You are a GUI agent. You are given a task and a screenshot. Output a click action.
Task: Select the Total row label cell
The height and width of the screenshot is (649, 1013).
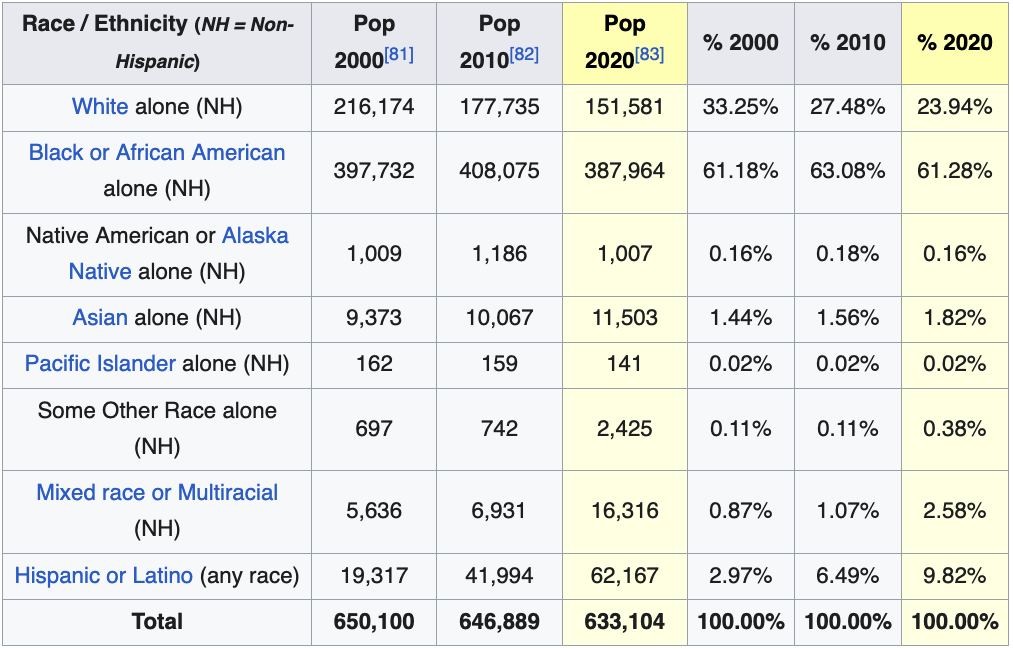point(157,622)
